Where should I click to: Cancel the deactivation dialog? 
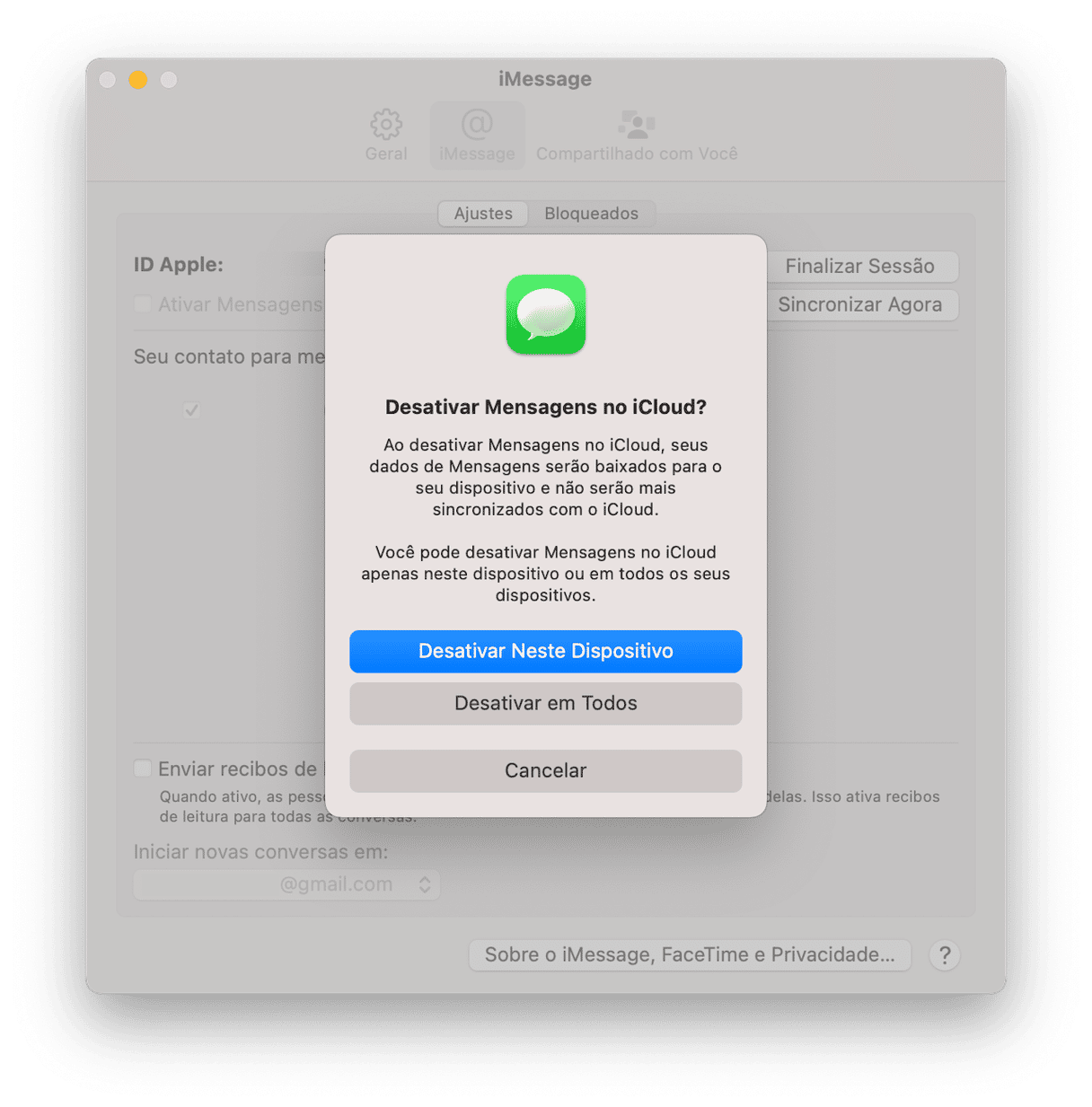pyautogui.click(x=546, y=770)
